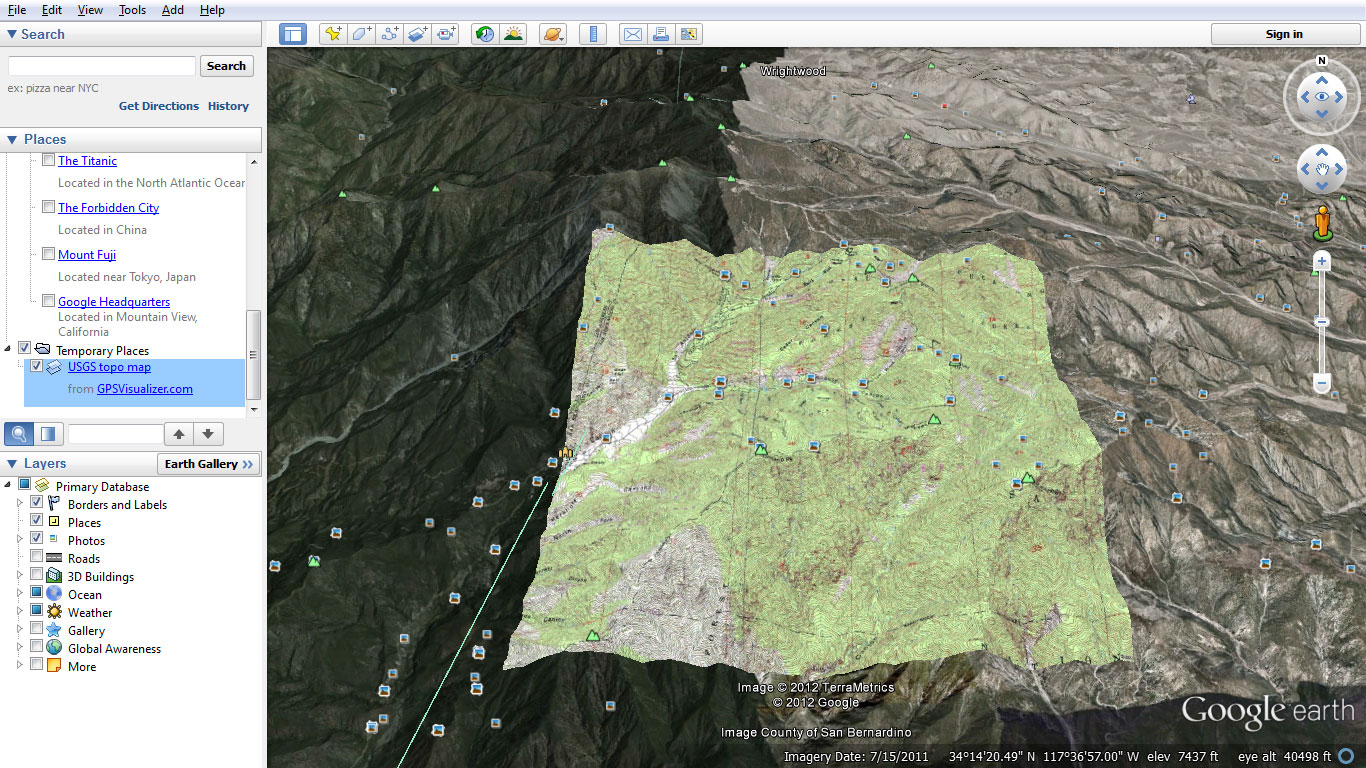This screenshot has width=1366, height=768.
Task: Save the current image with the image icon
Action: coord(688,33)
